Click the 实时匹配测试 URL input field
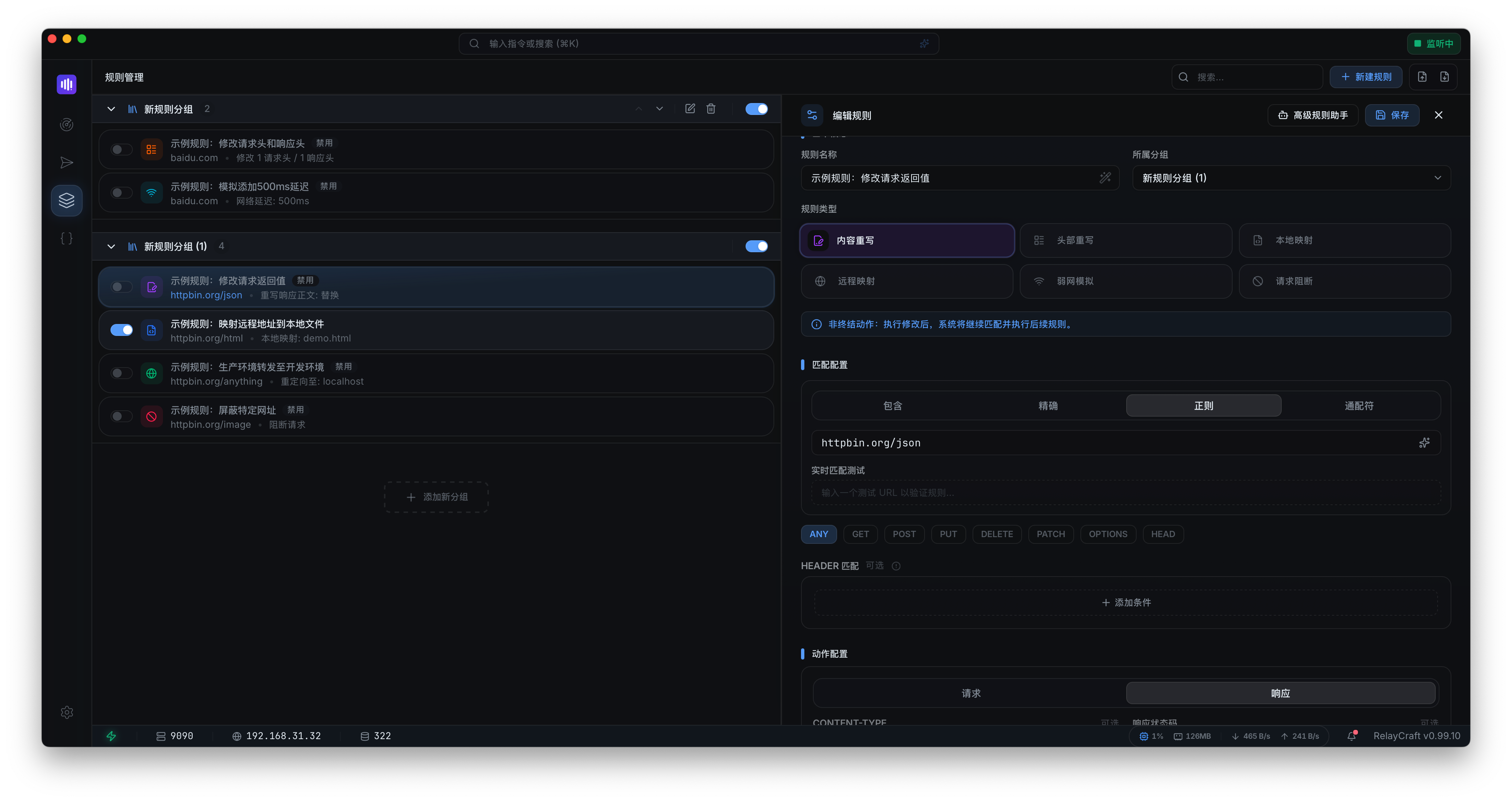Screen dimensions: 1512x802 click(x=1125, y=493)
